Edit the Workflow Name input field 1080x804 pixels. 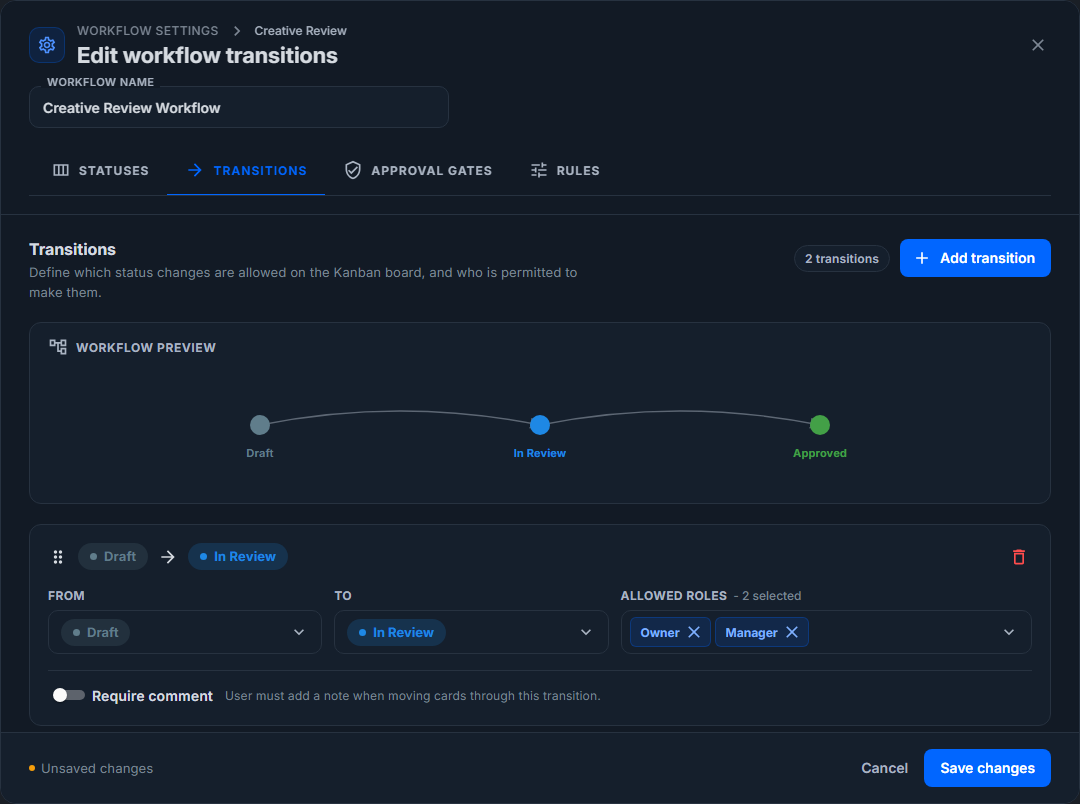(x=238, y=107)
